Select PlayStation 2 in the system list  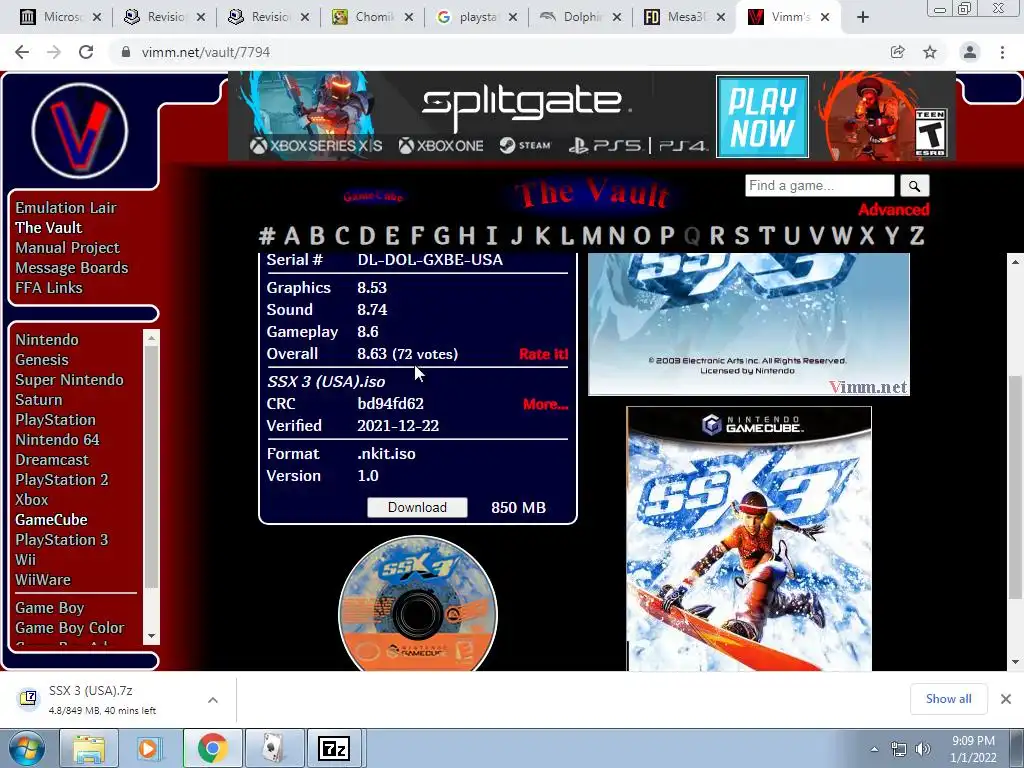tap(62, 479)
